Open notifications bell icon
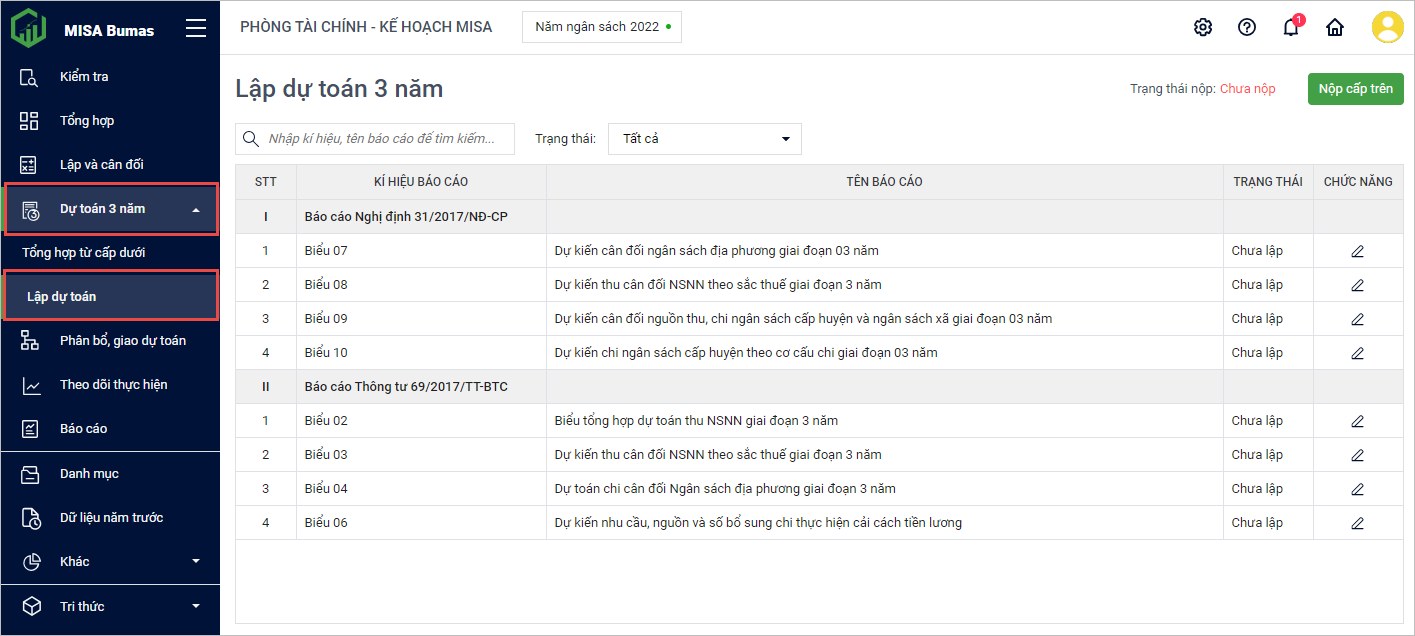The height and width of the screenshot is (636, 1415). [x=1290, y=27]
